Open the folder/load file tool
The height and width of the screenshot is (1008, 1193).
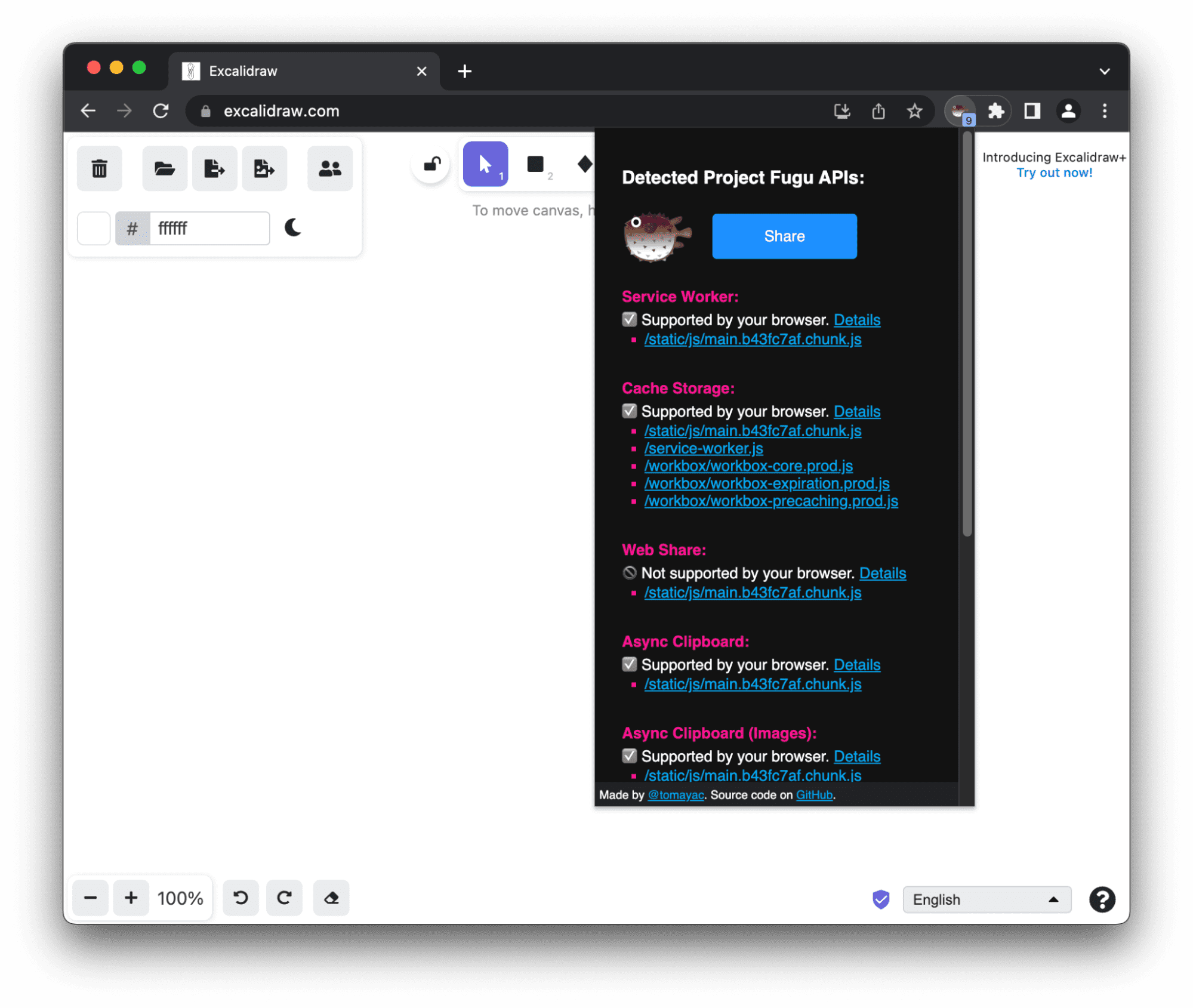tap(163, 168)
